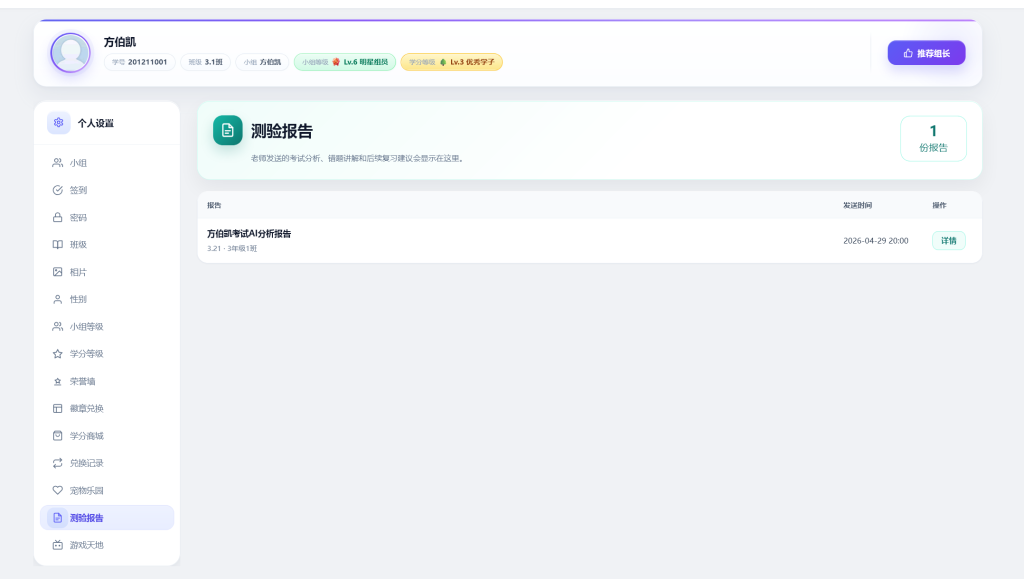Click the 相片 image icon
This screenshot has height=579, width=1024.
57,272
